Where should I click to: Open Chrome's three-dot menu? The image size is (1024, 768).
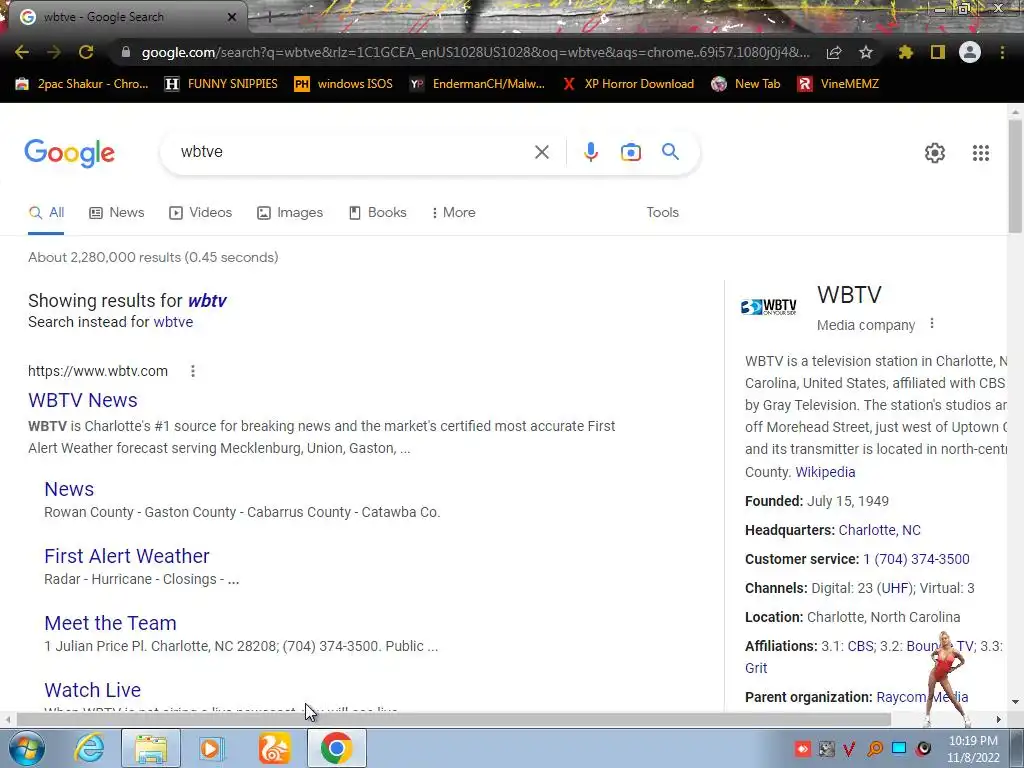(1002, 52)
